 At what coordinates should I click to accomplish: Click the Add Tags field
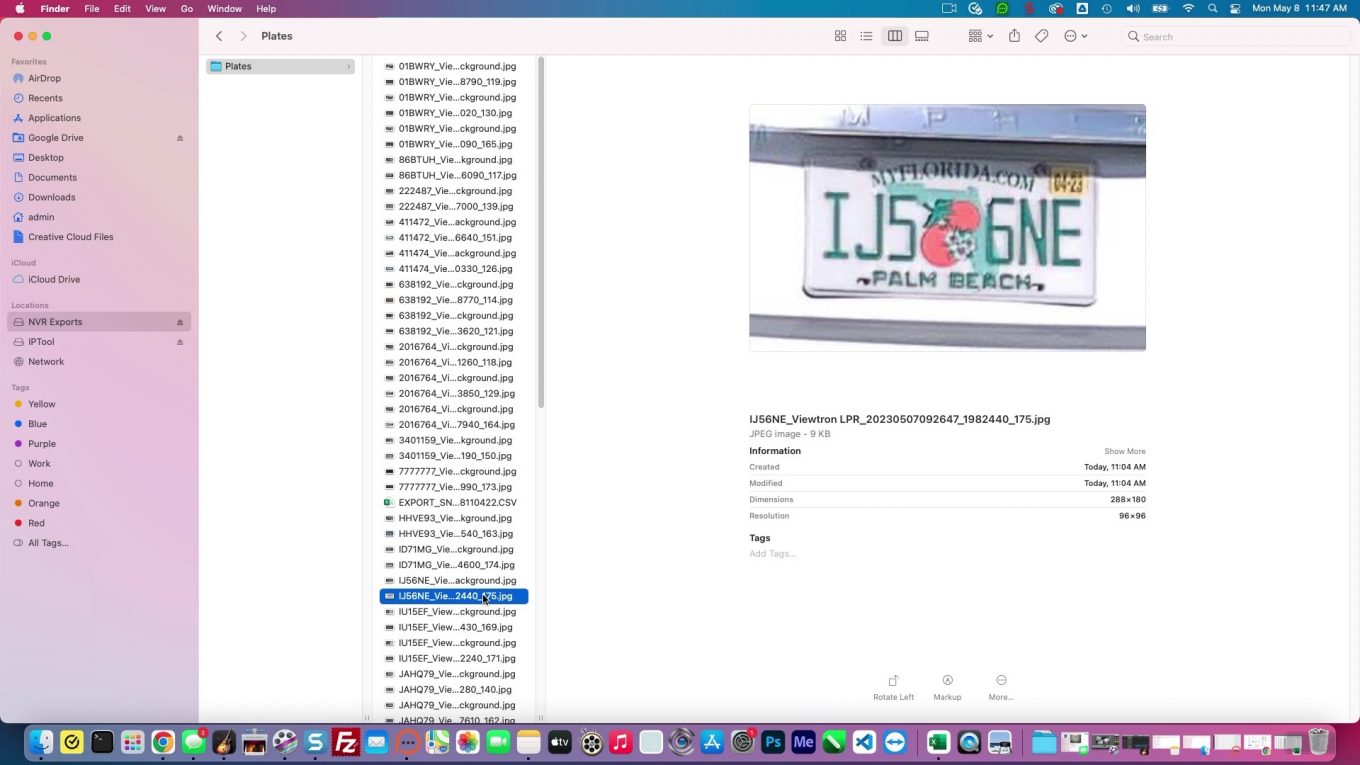coord(772,553)
